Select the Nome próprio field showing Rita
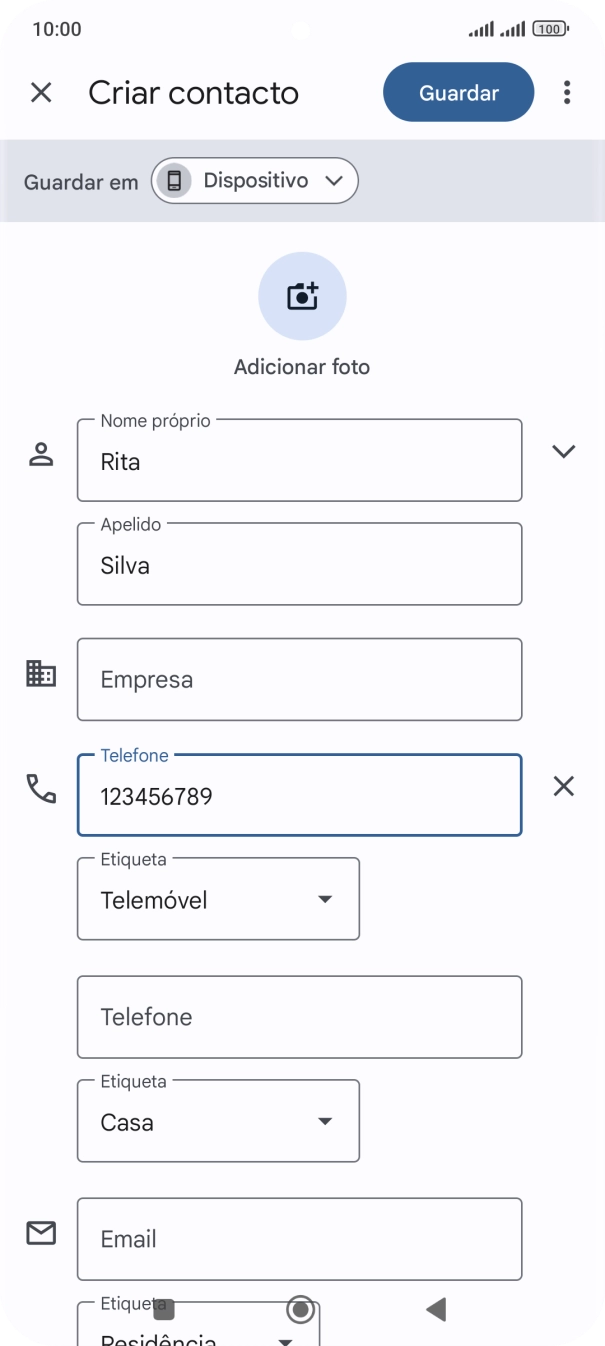Screen dimensions: 605x1346 (x=299, y=461)
